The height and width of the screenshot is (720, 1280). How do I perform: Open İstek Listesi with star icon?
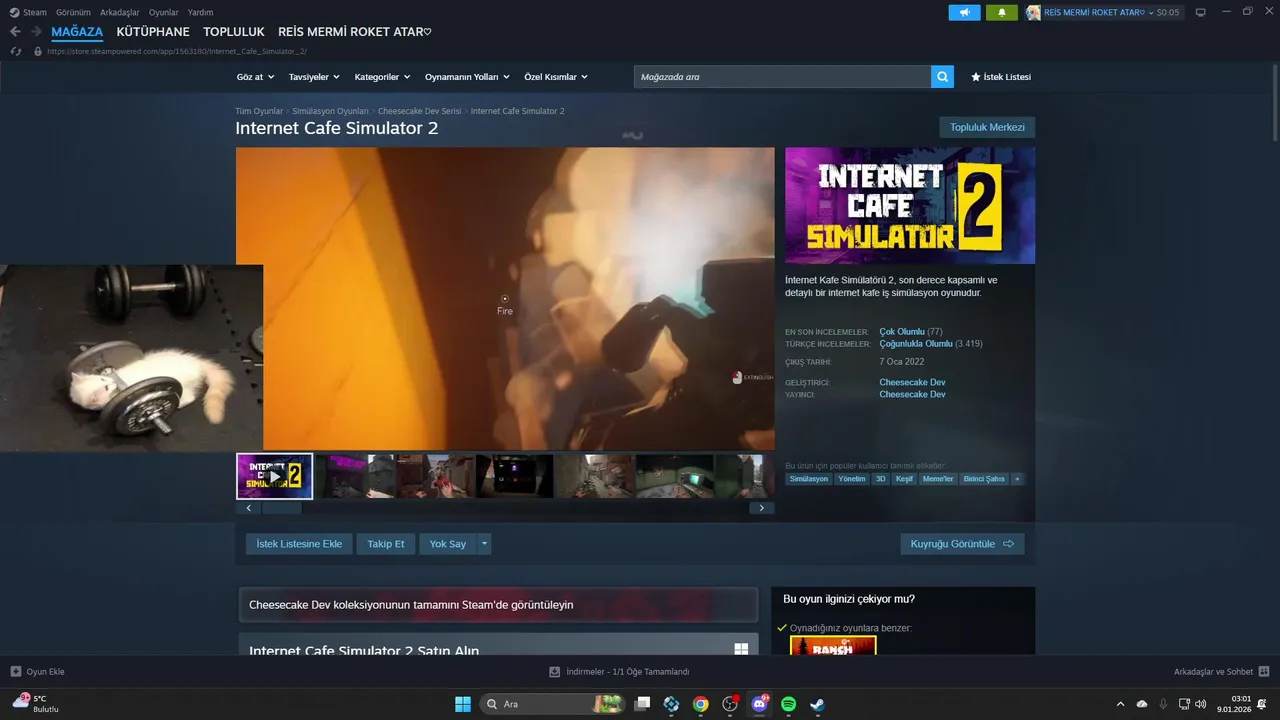point(1001,77)
